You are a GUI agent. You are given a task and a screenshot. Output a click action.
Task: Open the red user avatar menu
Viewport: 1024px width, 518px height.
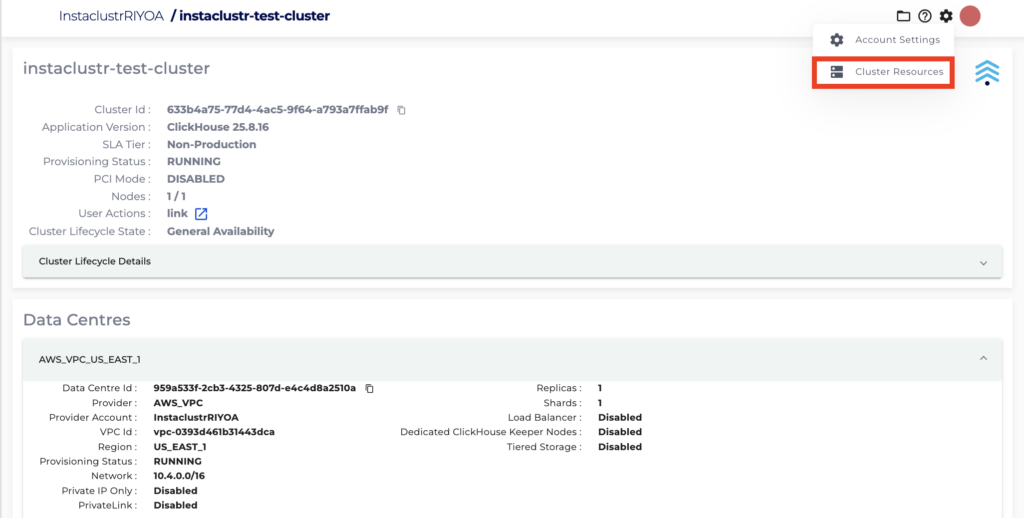click(969, 16)
